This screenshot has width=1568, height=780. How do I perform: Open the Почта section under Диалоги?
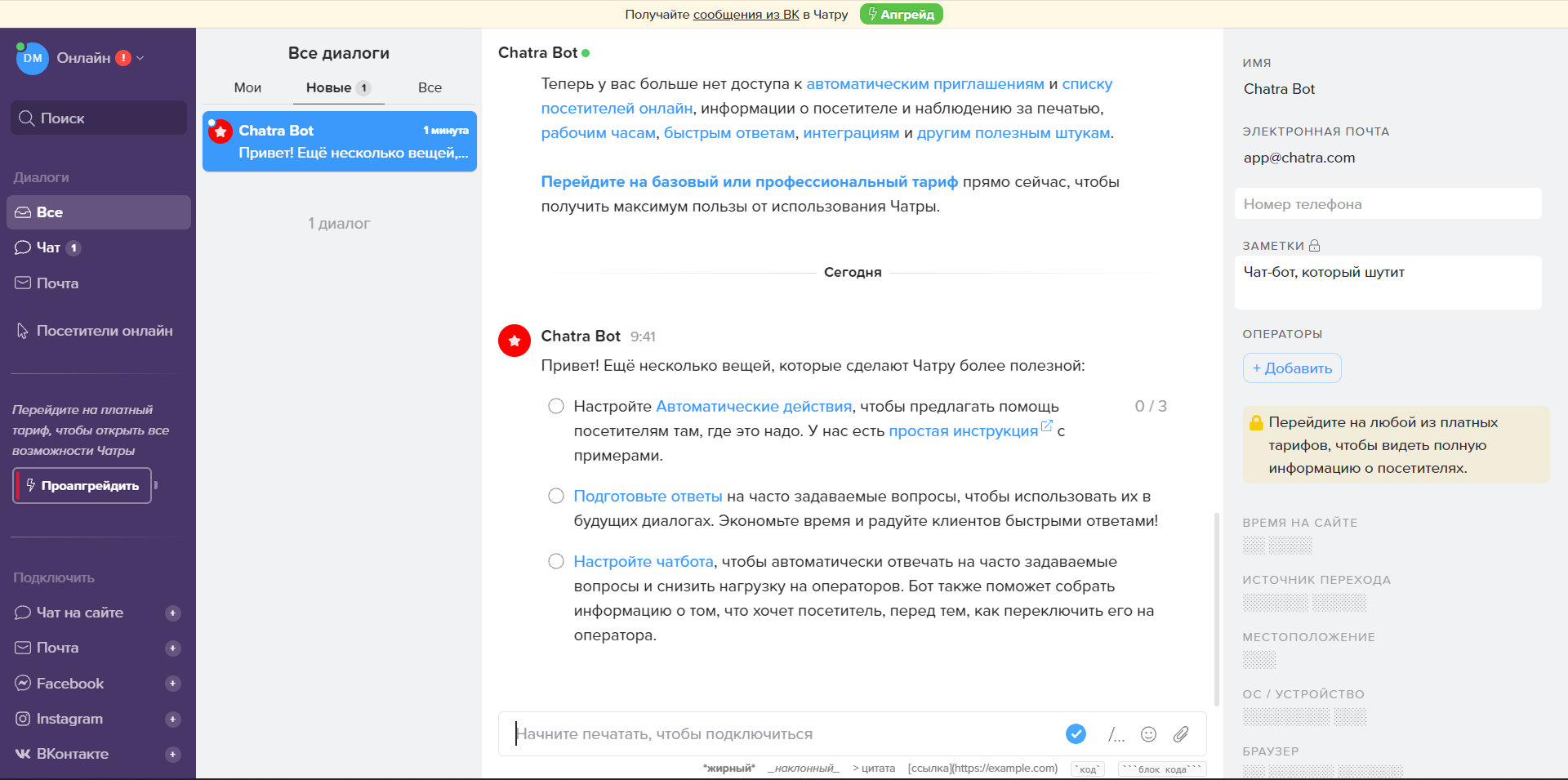pos(47,283)
